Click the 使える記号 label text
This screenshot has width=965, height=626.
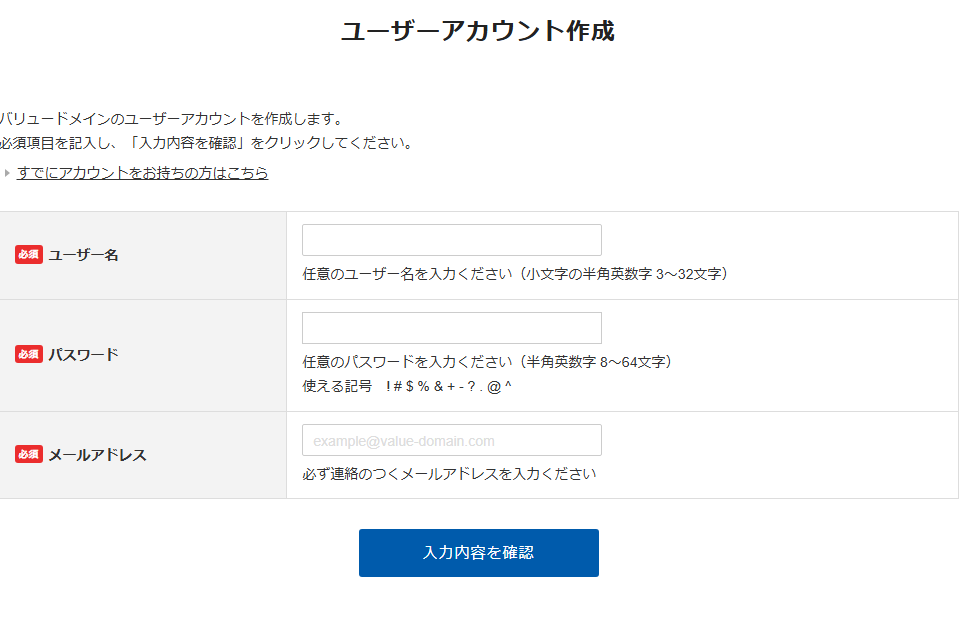coord(337,386)
